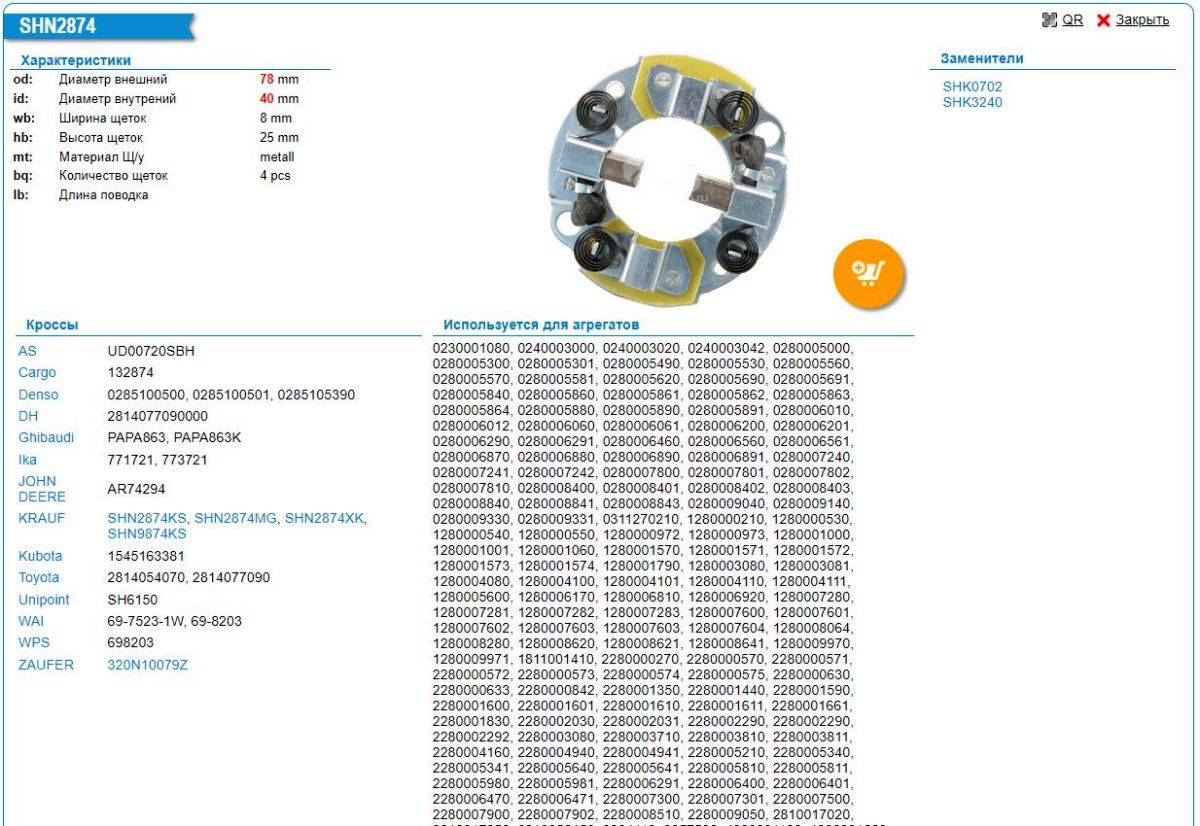Open the QR link
Screen dimensions: 1200x826
pos(1072,20)
